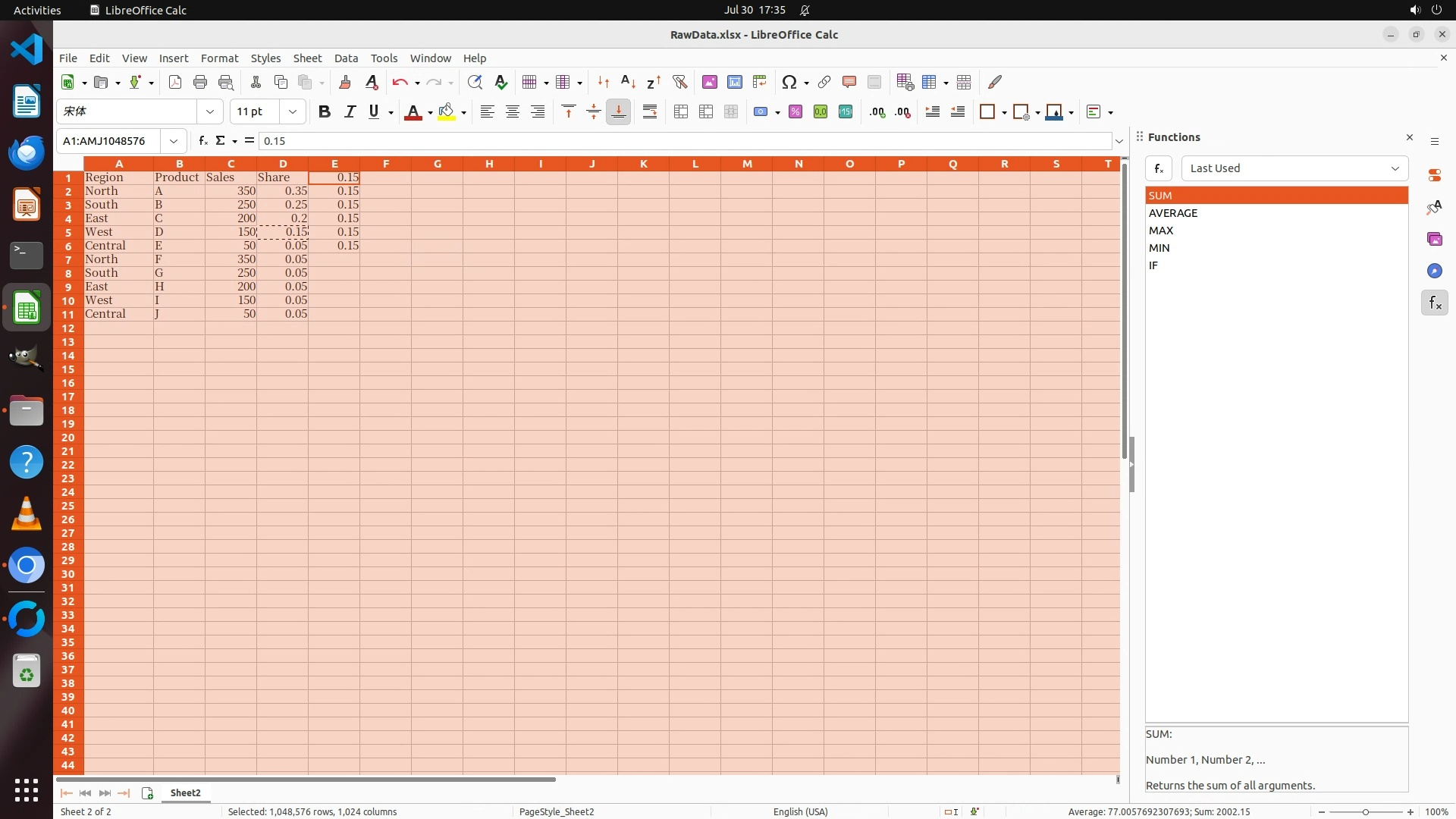Viewport: 1456px width, 819px height.
Task: Toggle italic formatting
Action: tap(350, 111)
